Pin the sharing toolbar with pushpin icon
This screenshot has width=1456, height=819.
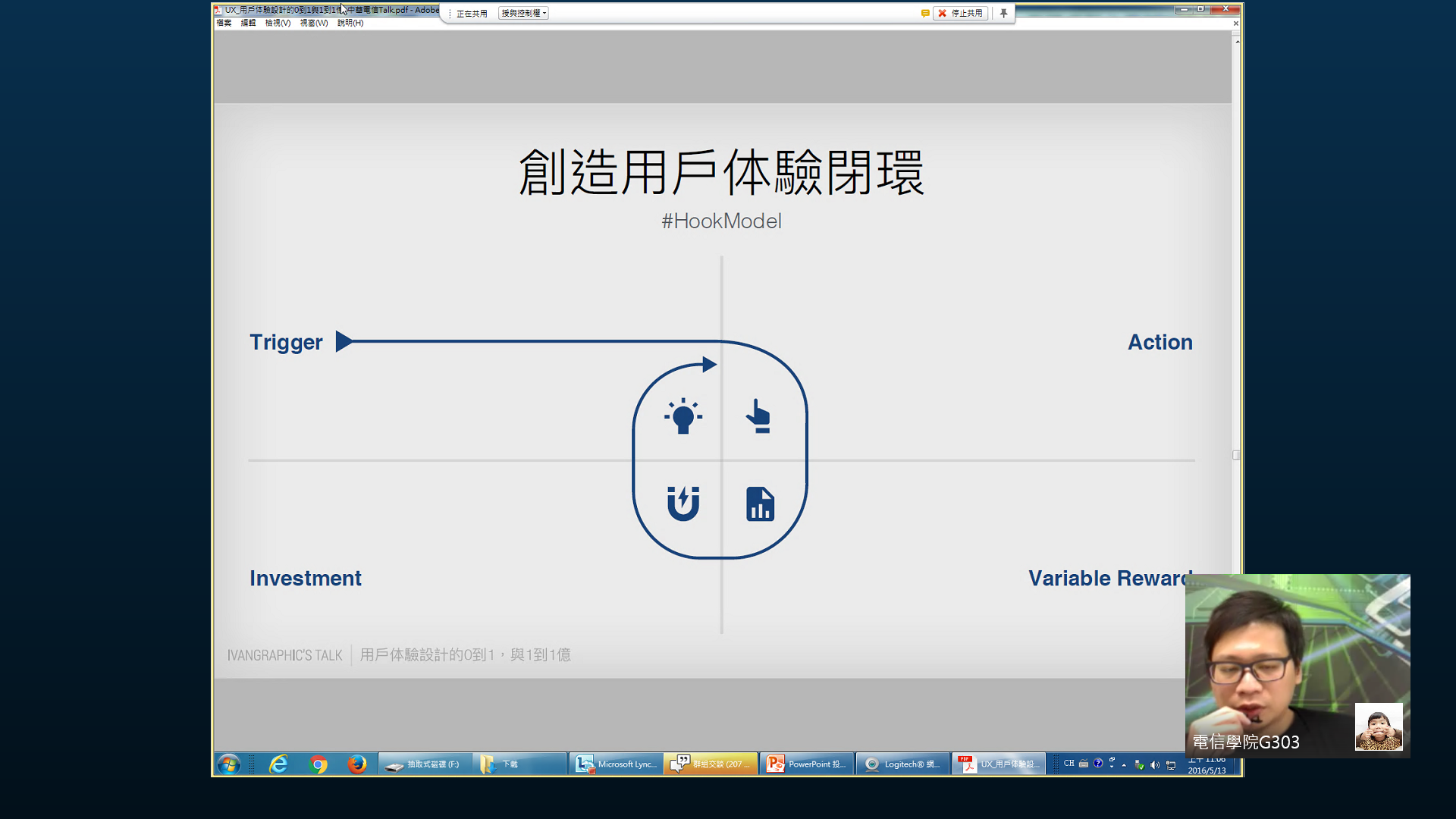point(1003,13)
